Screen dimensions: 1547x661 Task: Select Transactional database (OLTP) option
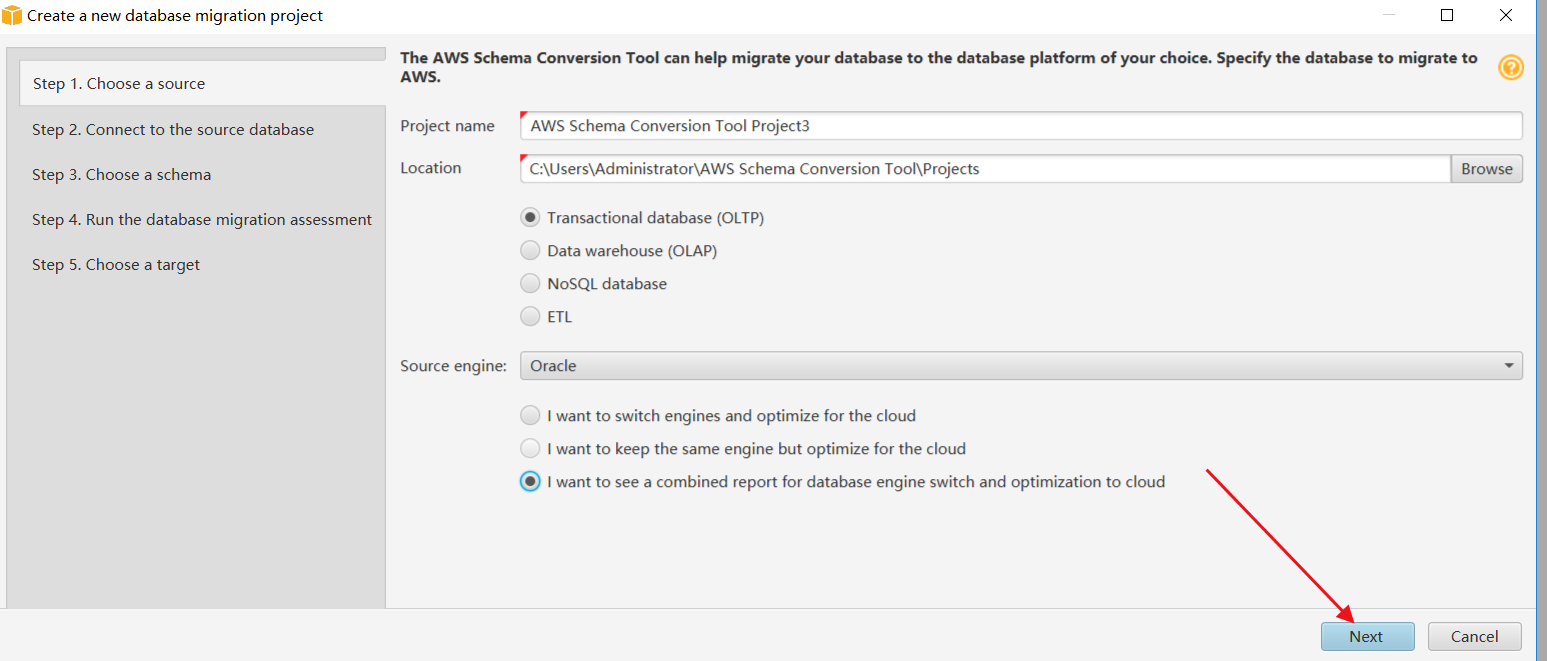pyautogui.click(x=530, y=218)
